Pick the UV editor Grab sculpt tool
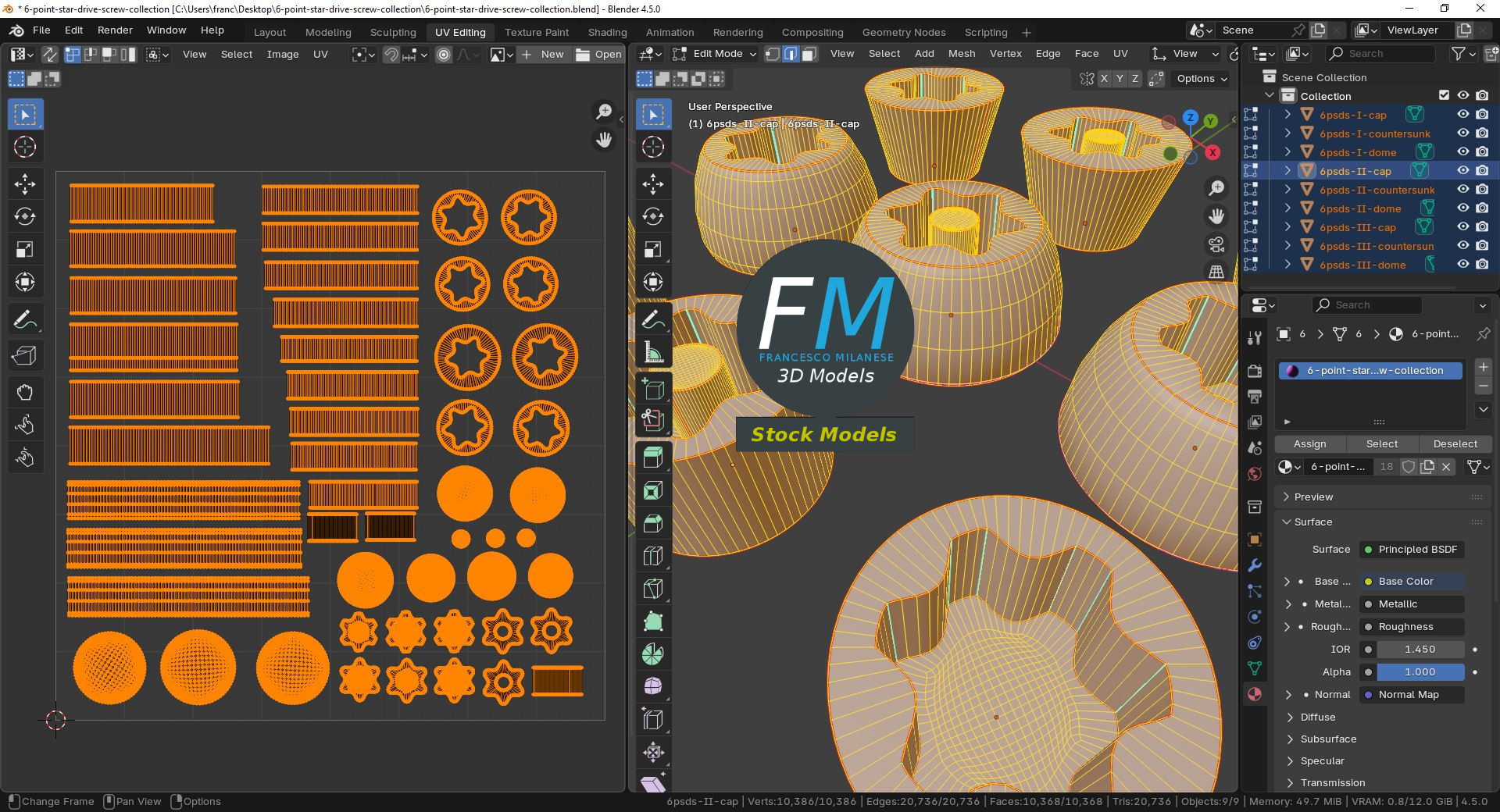 [25, 392]
